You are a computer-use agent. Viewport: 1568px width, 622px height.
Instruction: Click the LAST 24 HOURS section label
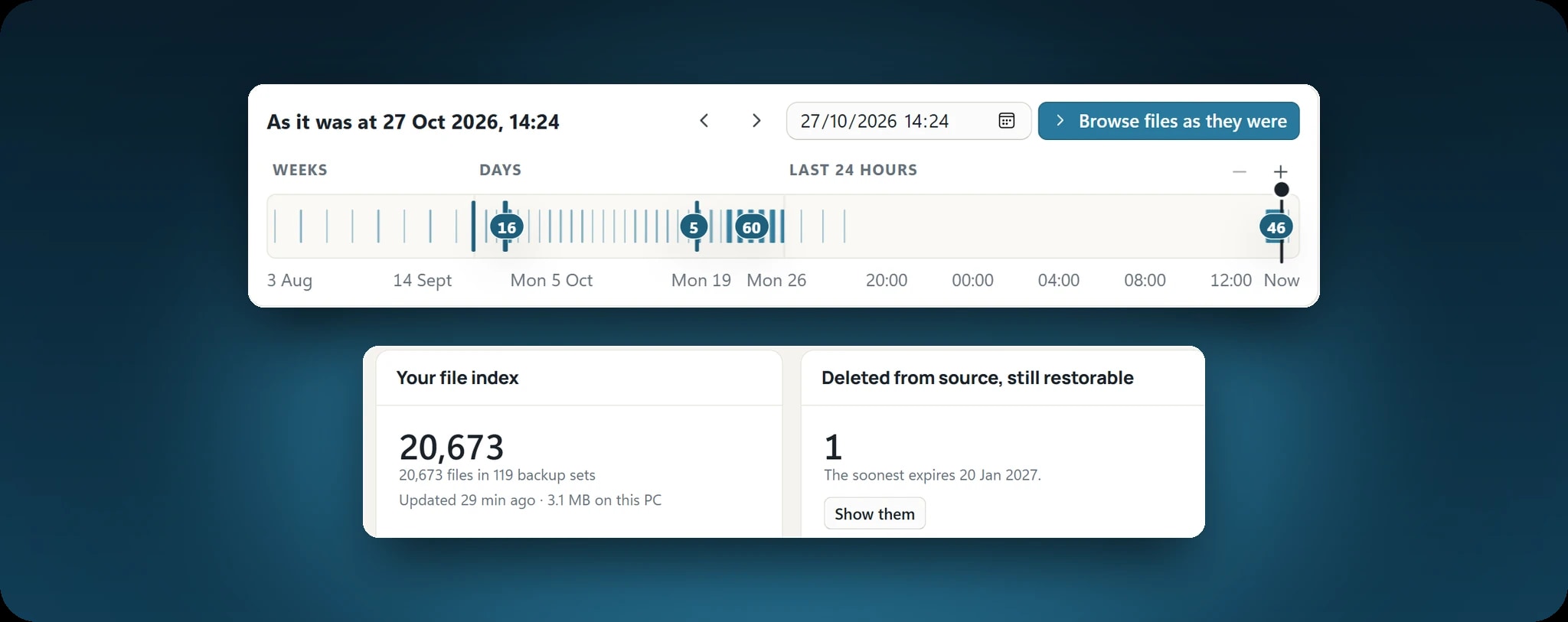[853, 170]
